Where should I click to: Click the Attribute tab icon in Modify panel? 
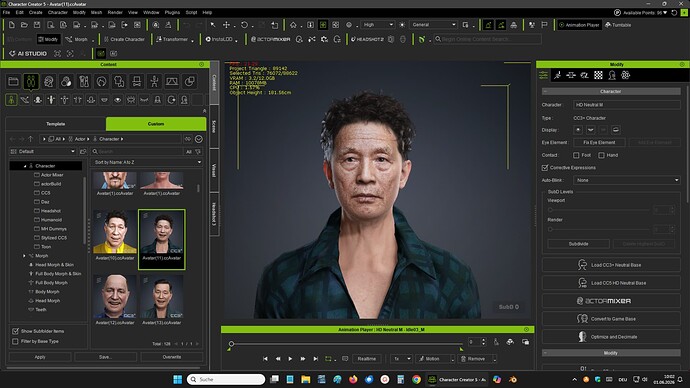[x=544, y=75]
